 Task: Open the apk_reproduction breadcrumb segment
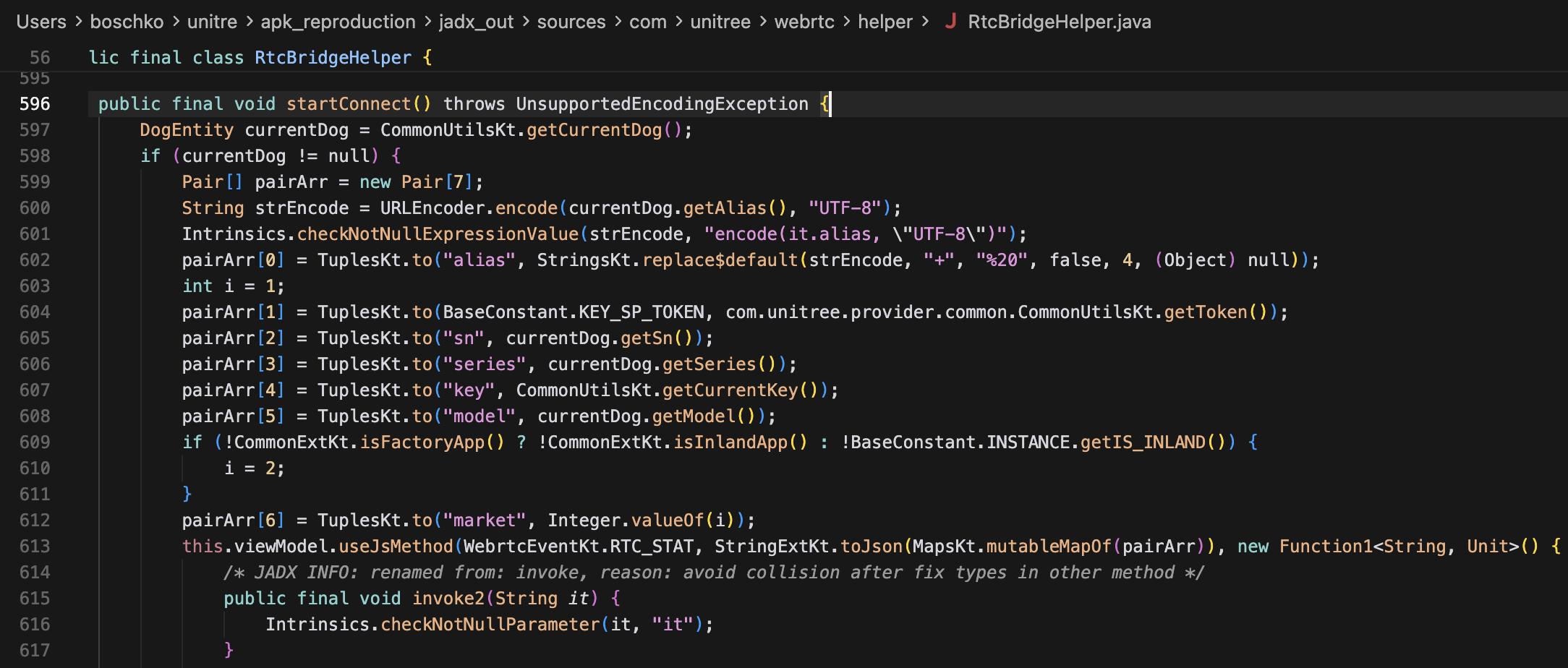tap(338, 22)
